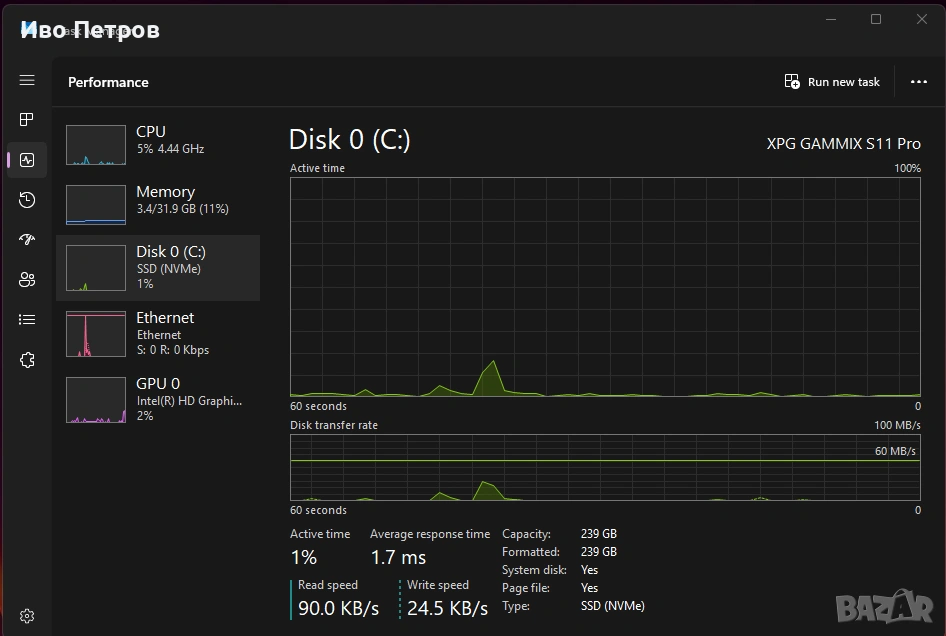This screenshot has width=946, height=636.
Task: Open the Services page icon
Action: tap(27, 360)
